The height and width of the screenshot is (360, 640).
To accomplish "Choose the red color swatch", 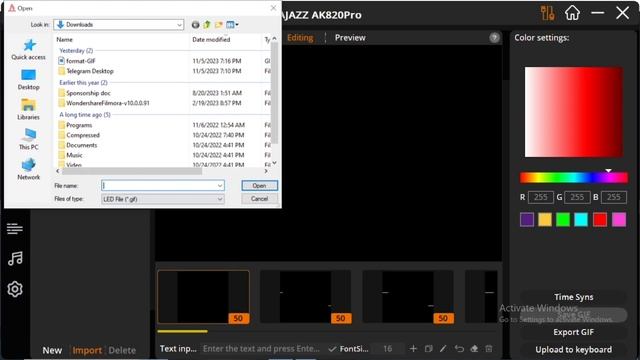I will (x=600, y=220).
